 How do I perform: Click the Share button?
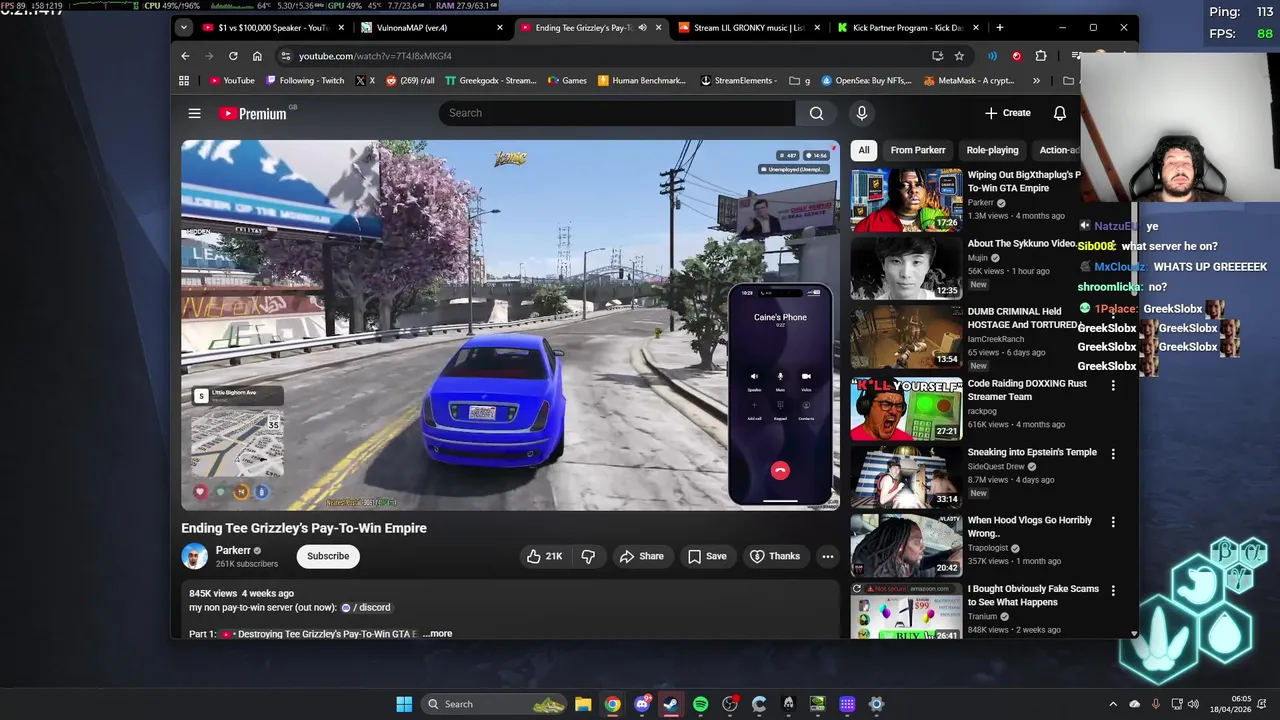click(641, 556)
